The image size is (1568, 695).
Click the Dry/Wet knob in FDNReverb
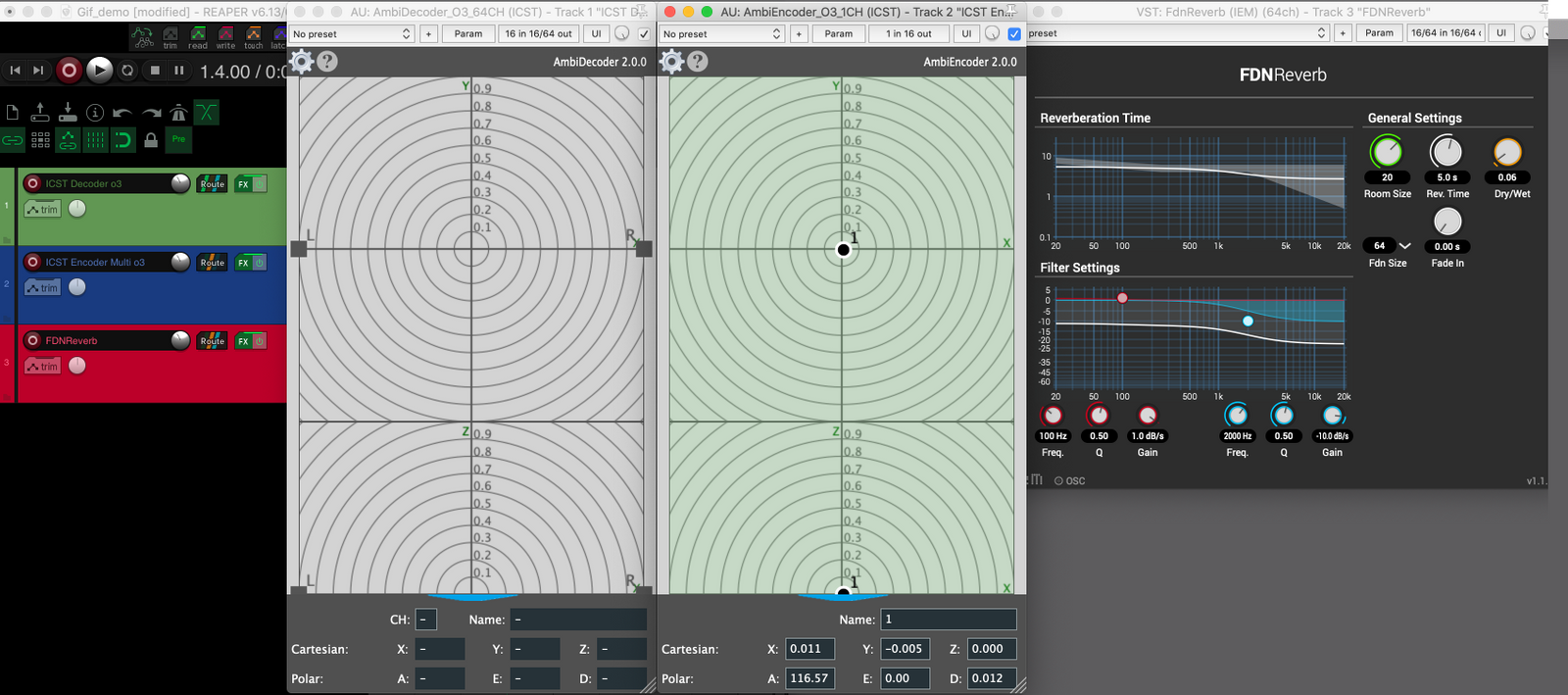click(x=1507, y=153)
